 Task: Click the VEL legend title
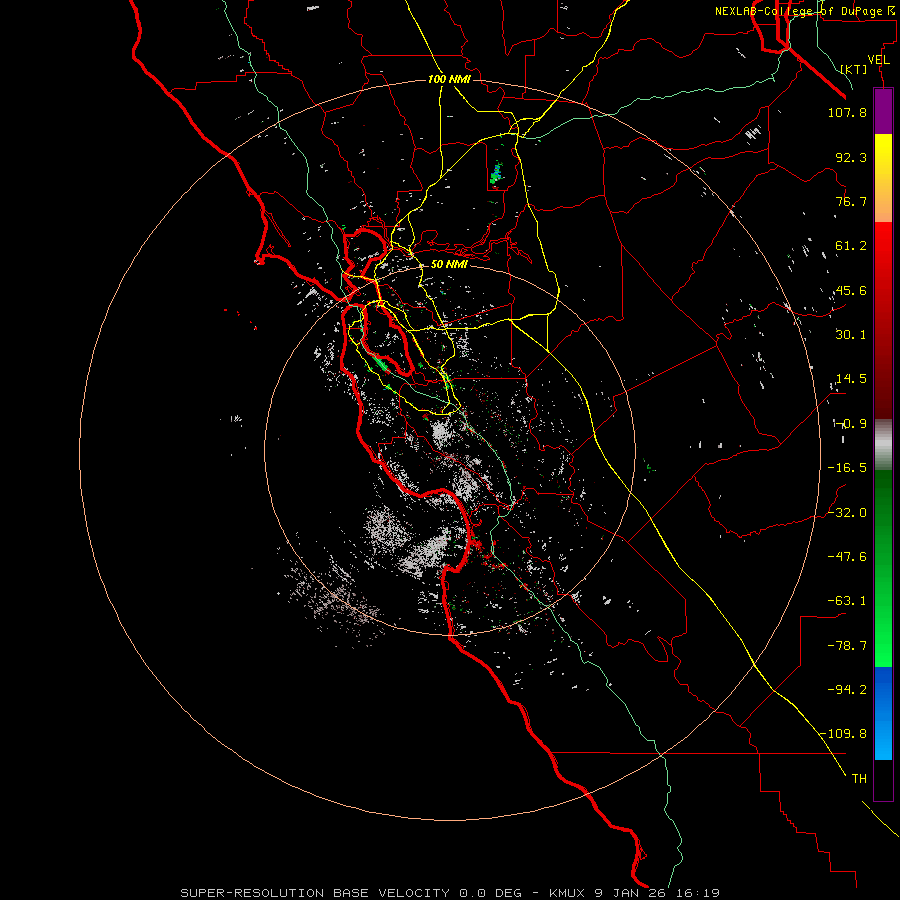pos(878,60)
